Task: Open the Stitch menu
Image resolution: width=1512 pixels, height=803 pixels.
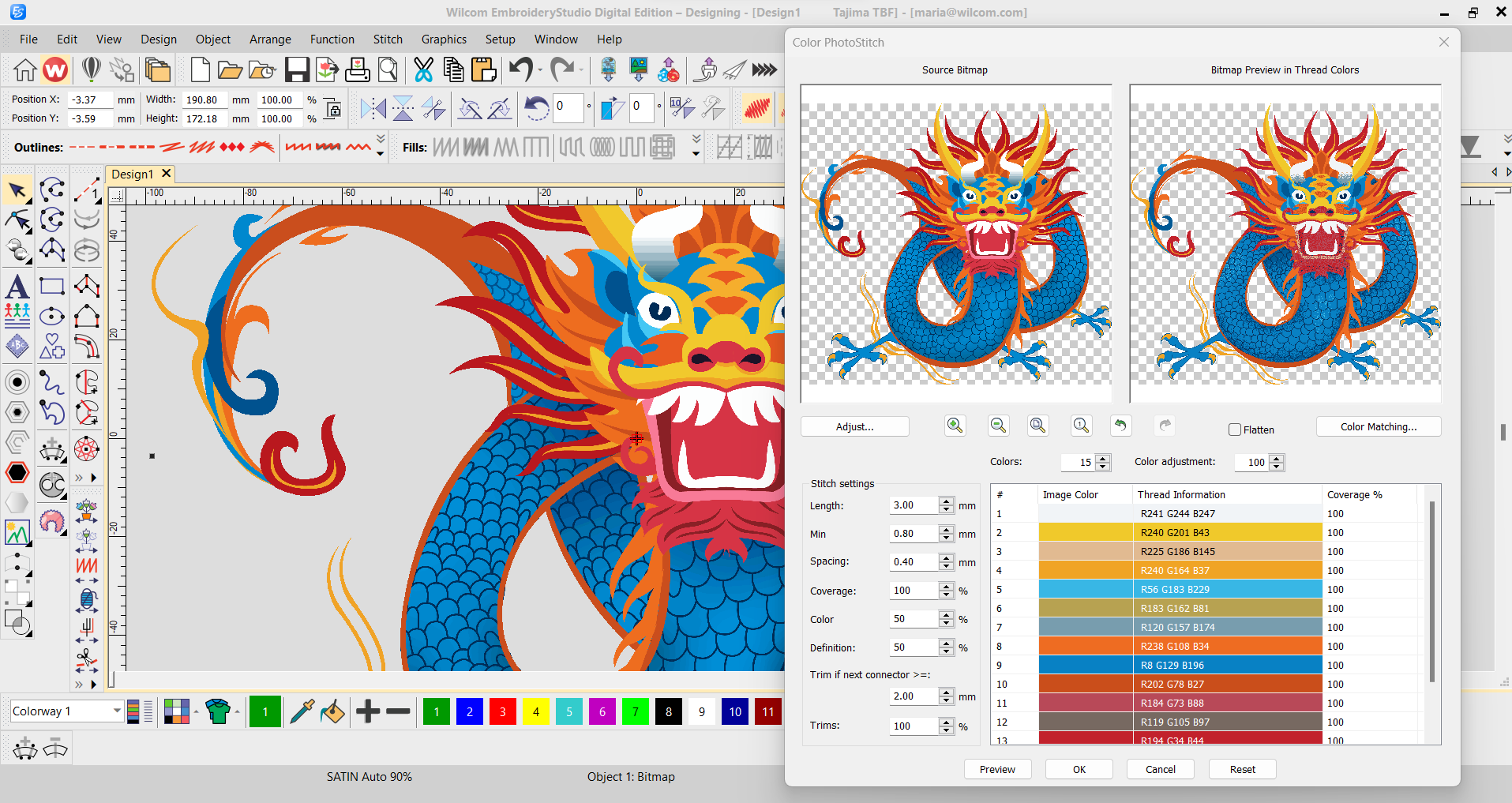Action: tap(388, 39)
